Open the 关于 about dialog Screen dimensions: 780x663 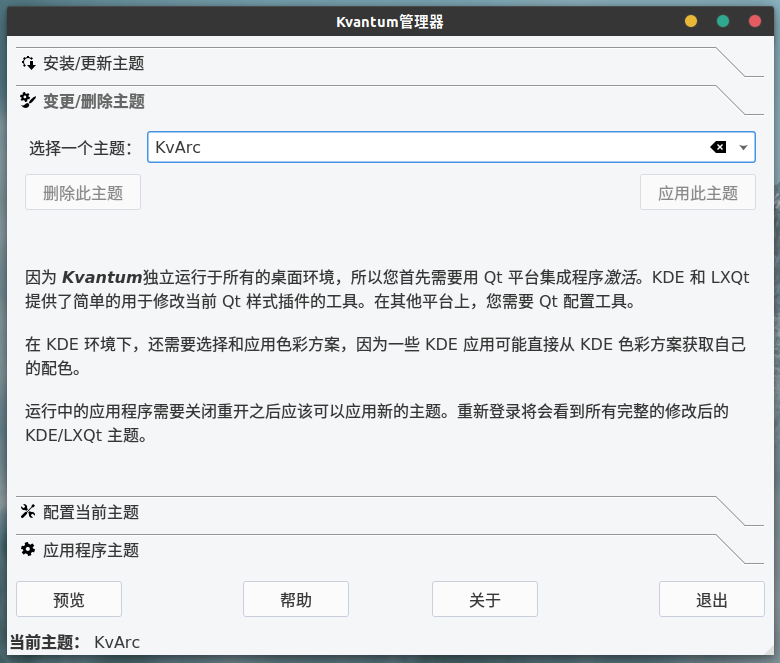click(x=485, y=599)
